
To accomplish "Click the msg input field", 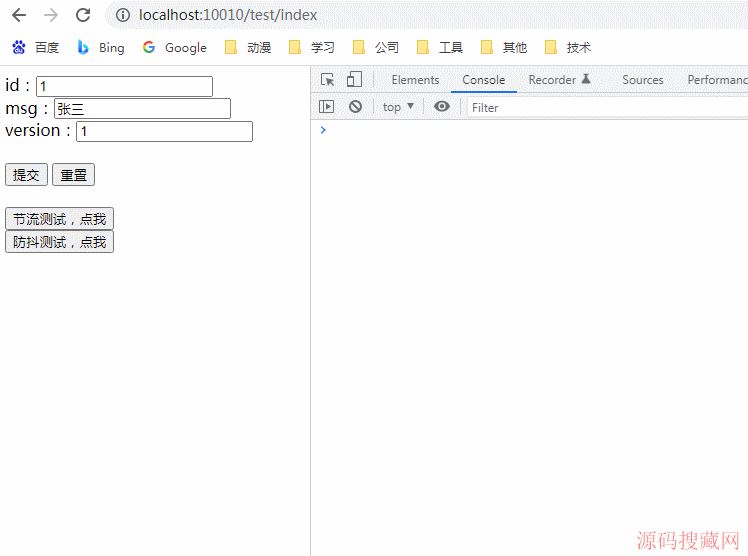I will coord(141,109).
